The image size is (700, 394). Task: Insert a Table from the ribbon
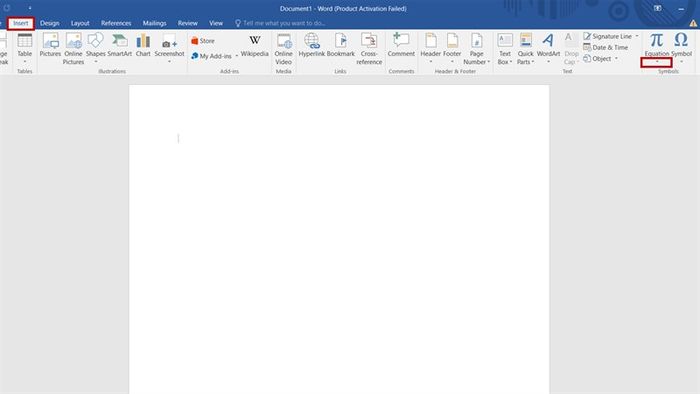(25, 48)
